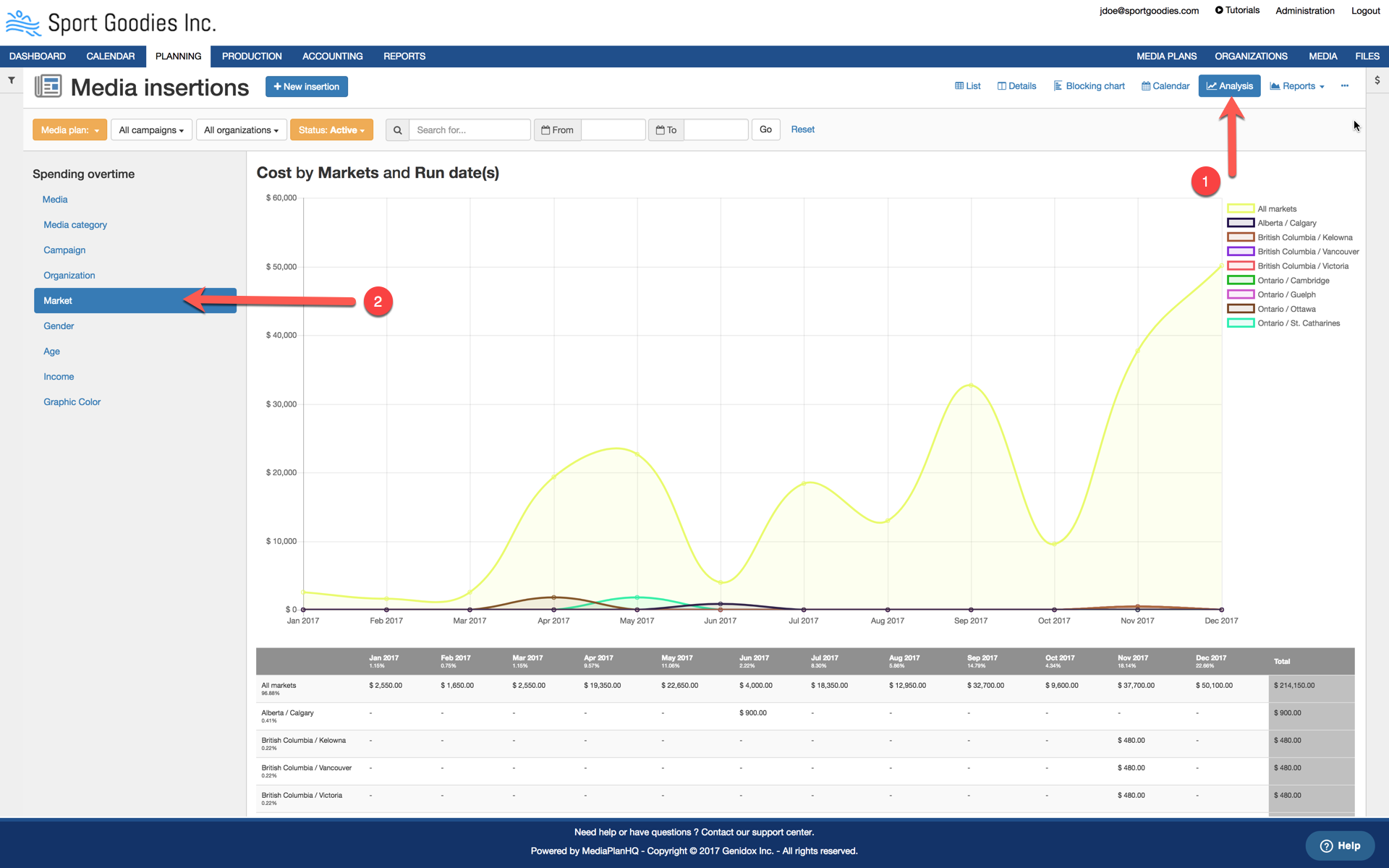Screen dimensions: 1389x868
Task: Go to the ACCOUNTING menu tab
Action: click(x=332, y=56)
